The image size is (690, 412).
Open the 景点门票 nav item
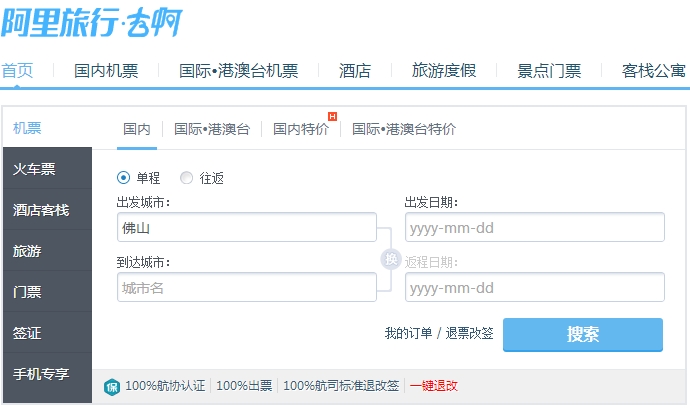(549, 70)
